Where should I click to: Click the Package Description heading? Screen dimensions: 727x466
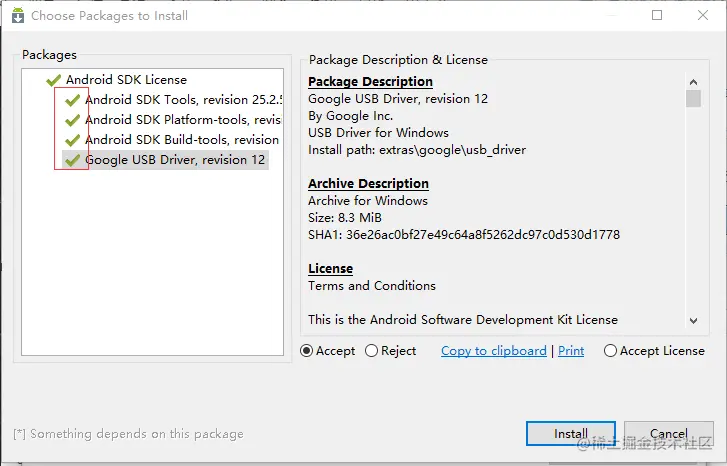click(370, 82)
